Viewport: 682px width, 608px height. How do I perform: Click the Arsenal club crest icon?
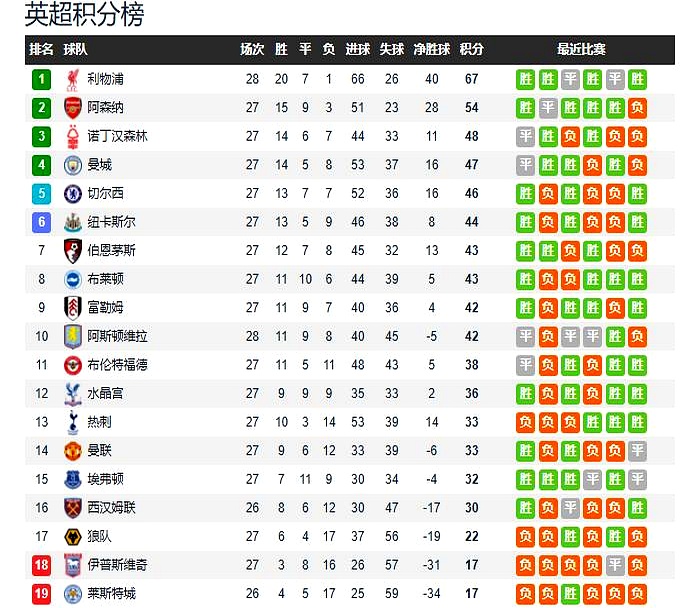72,108
